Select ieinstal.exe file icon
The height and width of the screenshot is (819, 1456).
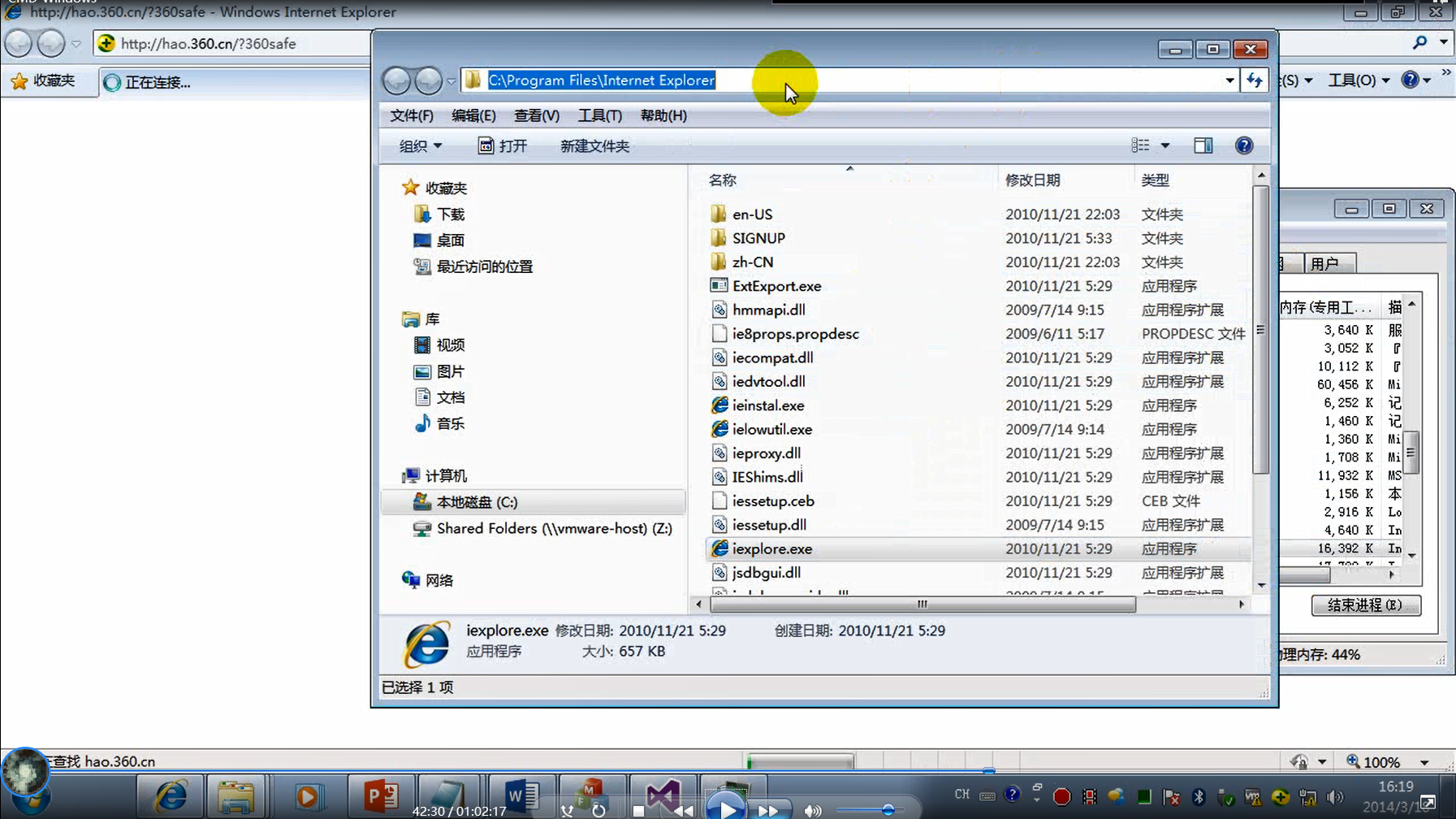(x=719, y=405)
